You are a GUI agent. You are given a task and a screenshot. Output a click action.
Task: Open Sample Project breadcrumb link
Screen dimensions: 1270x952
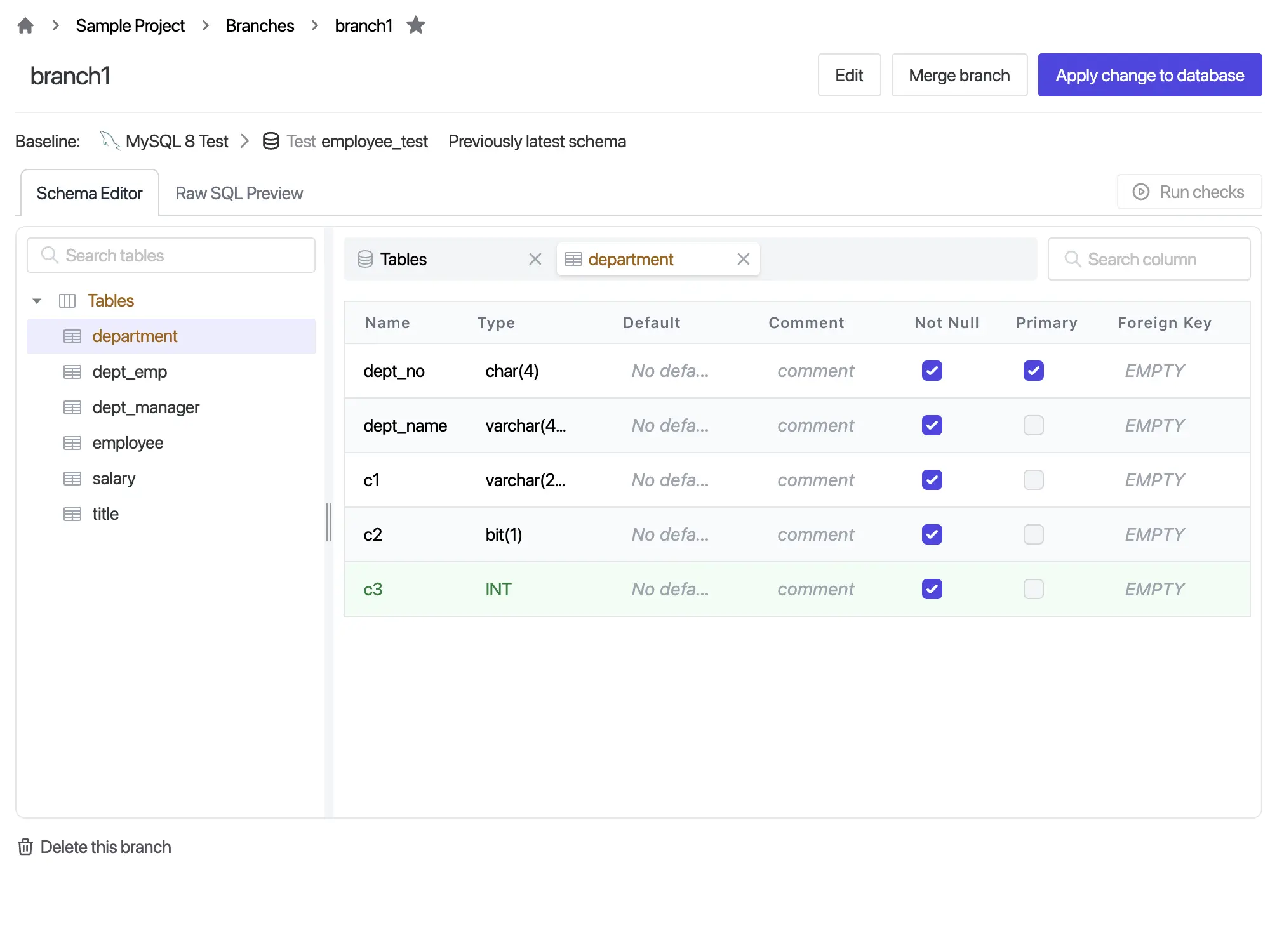pyautogui.click(x=130, y=25)
